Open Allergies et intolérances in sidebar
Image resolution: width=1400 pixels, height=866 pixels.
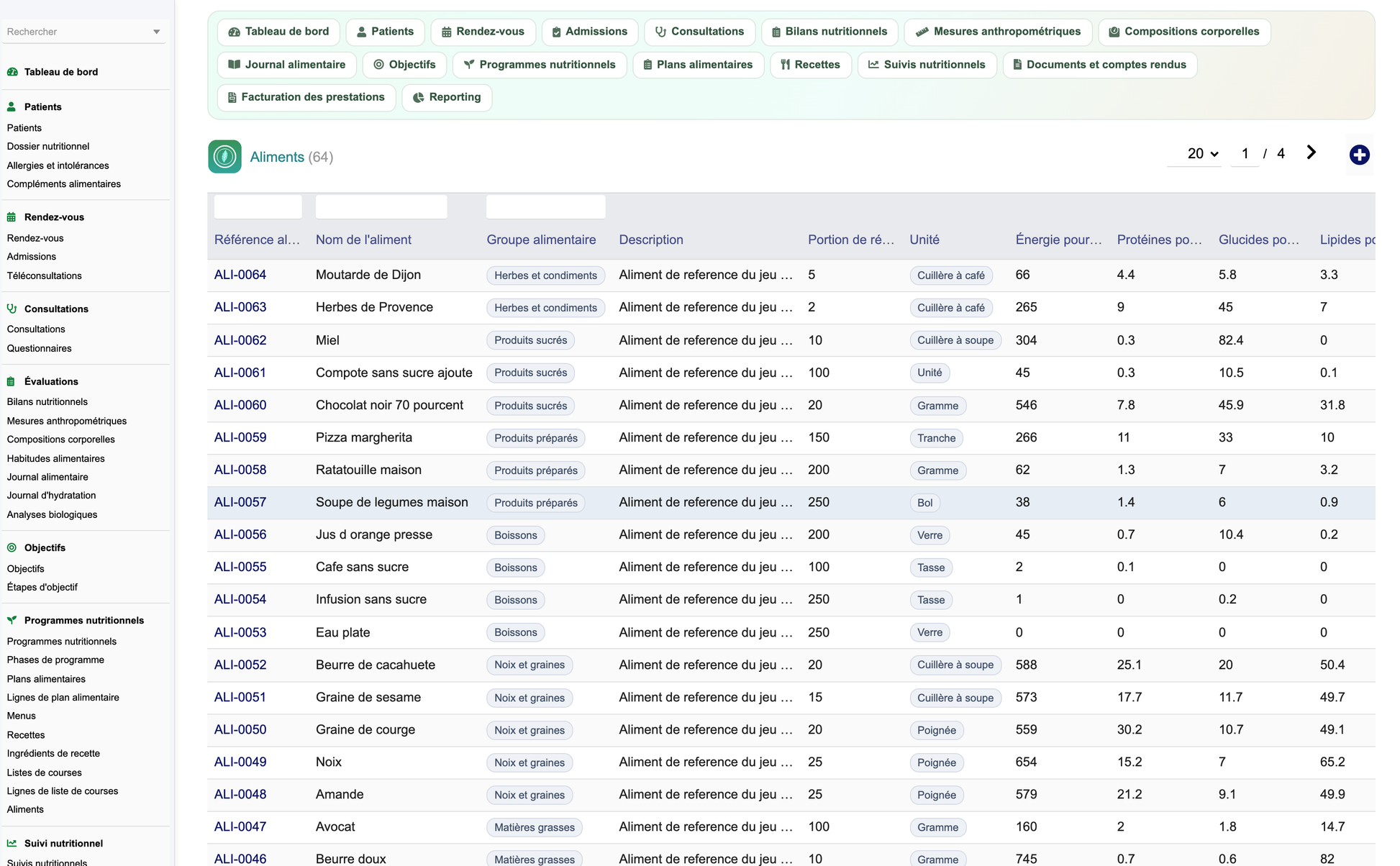(x=58, y=165)
